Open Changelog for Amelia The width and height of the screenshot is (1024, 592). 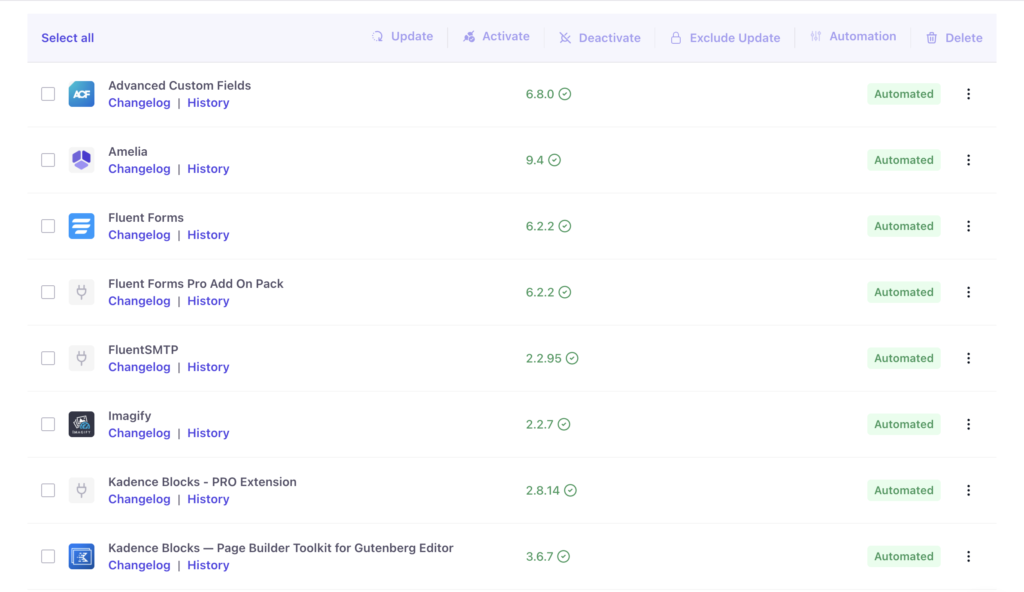(139, 169)
